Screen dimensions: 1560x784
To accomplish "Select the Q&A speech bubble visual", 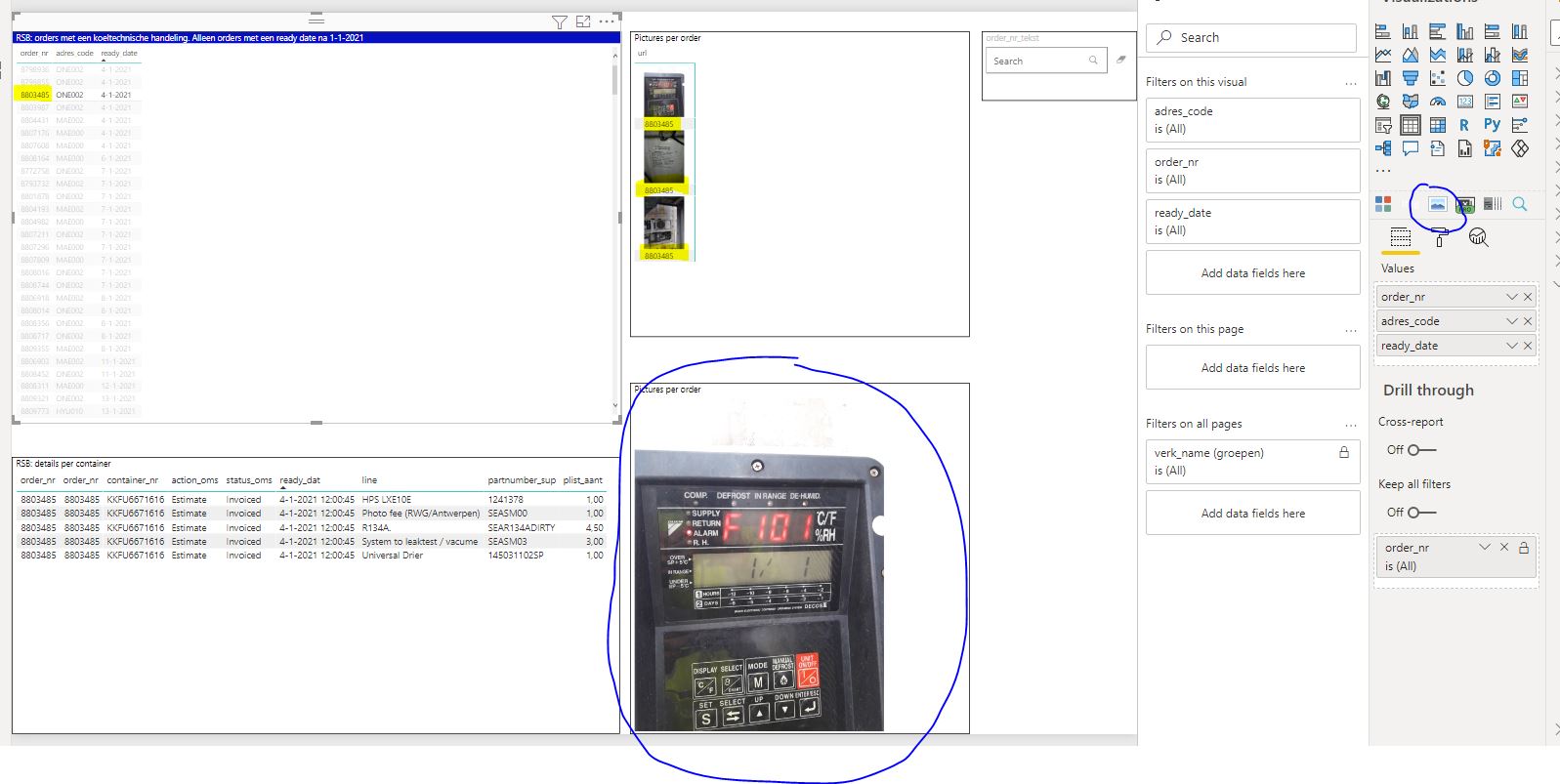I will tap(1410, 148).
